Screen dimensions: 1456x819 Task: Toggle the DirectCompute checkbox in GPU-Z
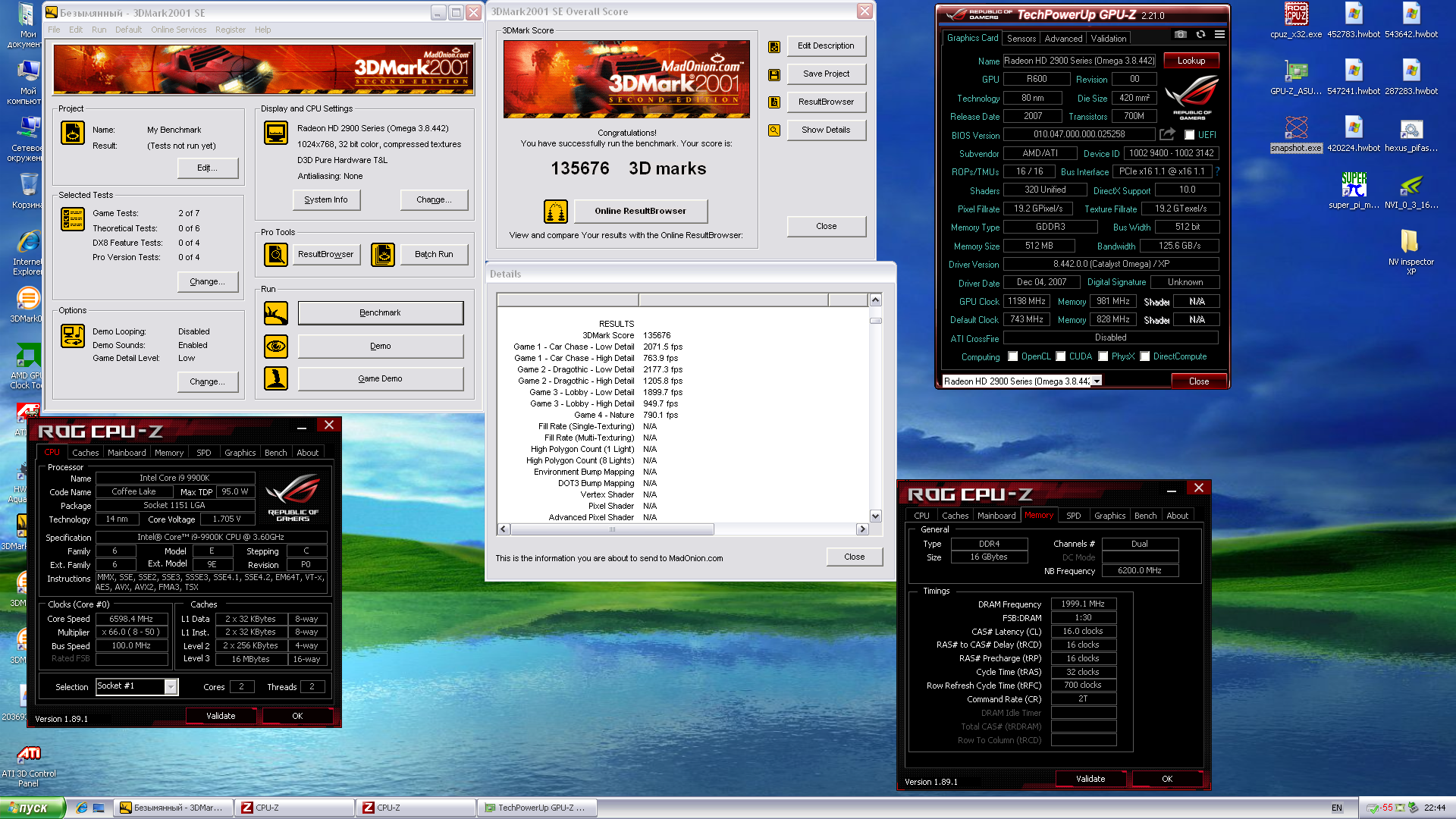point(1145,356)
